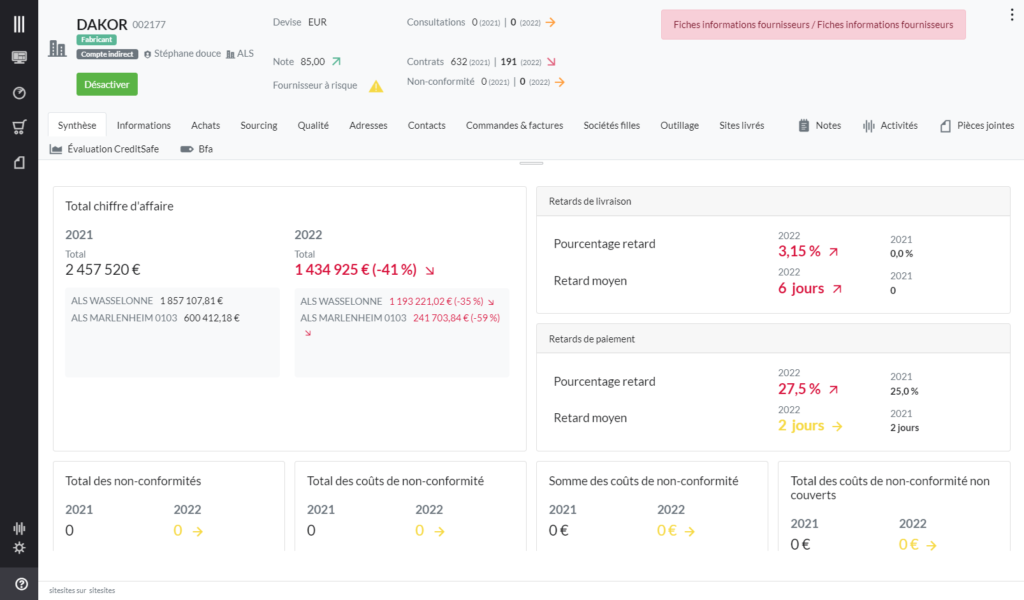This screenshot has height=600, width=1024.
Task: Click the audio waveform icon in sidebar
Action: pyautogui.click(x=19, y=528)
